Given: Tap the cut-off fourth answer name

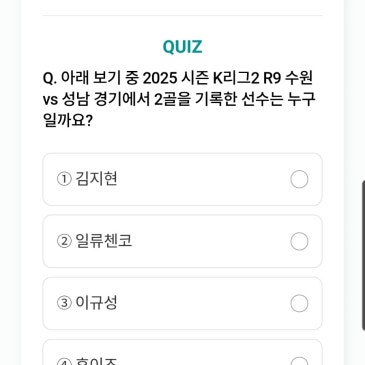Looking at the screenshot, I should tap(96, 361).
